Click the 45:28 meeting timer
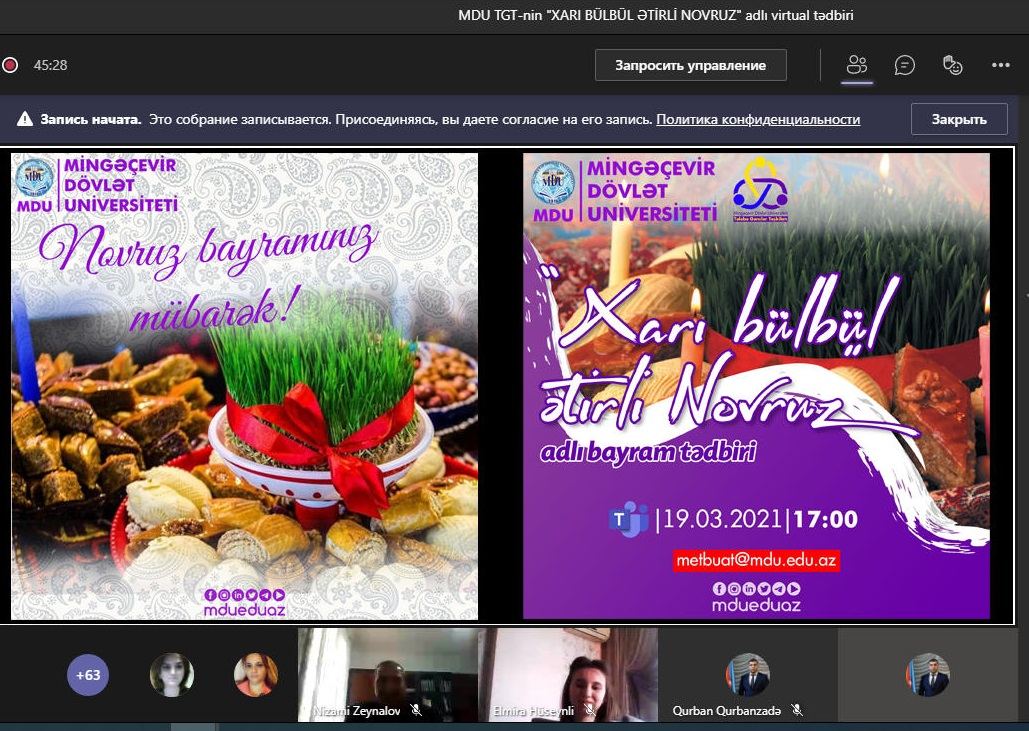The width and height of the screenshot is (1029, 731). [50, 65]
